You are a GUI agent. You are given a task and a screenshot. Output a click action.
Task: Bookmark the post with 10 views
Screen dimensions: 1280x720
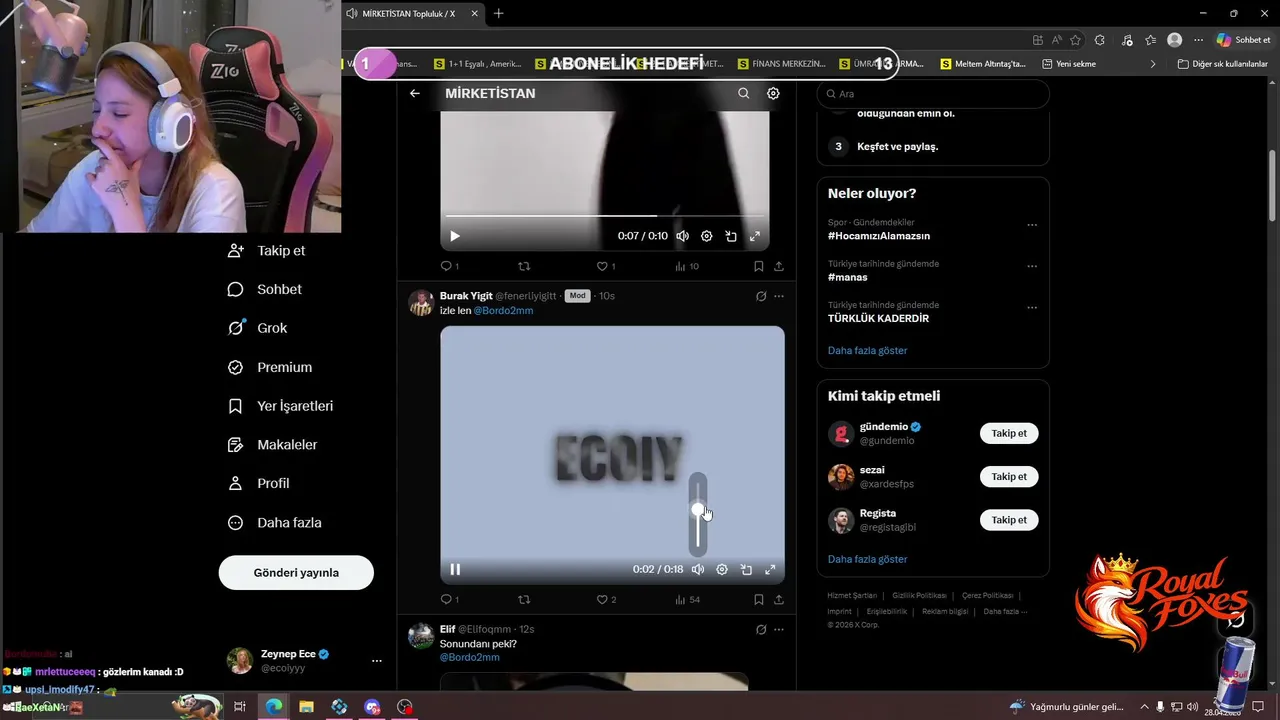click(x=758, y=266)
